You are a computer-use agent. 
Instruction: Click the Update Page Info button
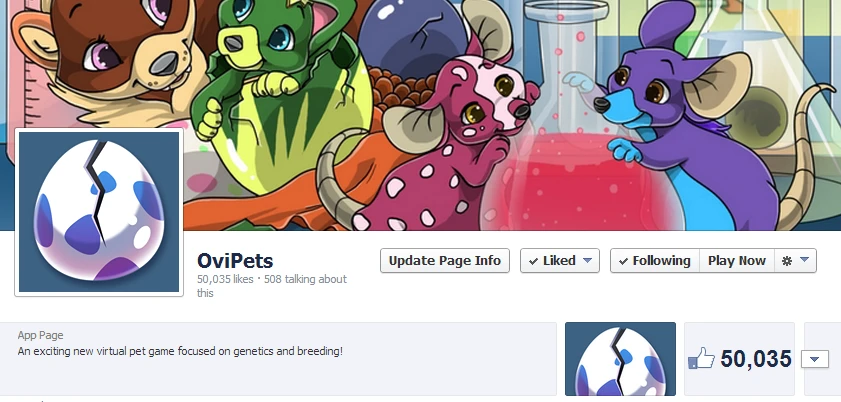pos(445,260)
